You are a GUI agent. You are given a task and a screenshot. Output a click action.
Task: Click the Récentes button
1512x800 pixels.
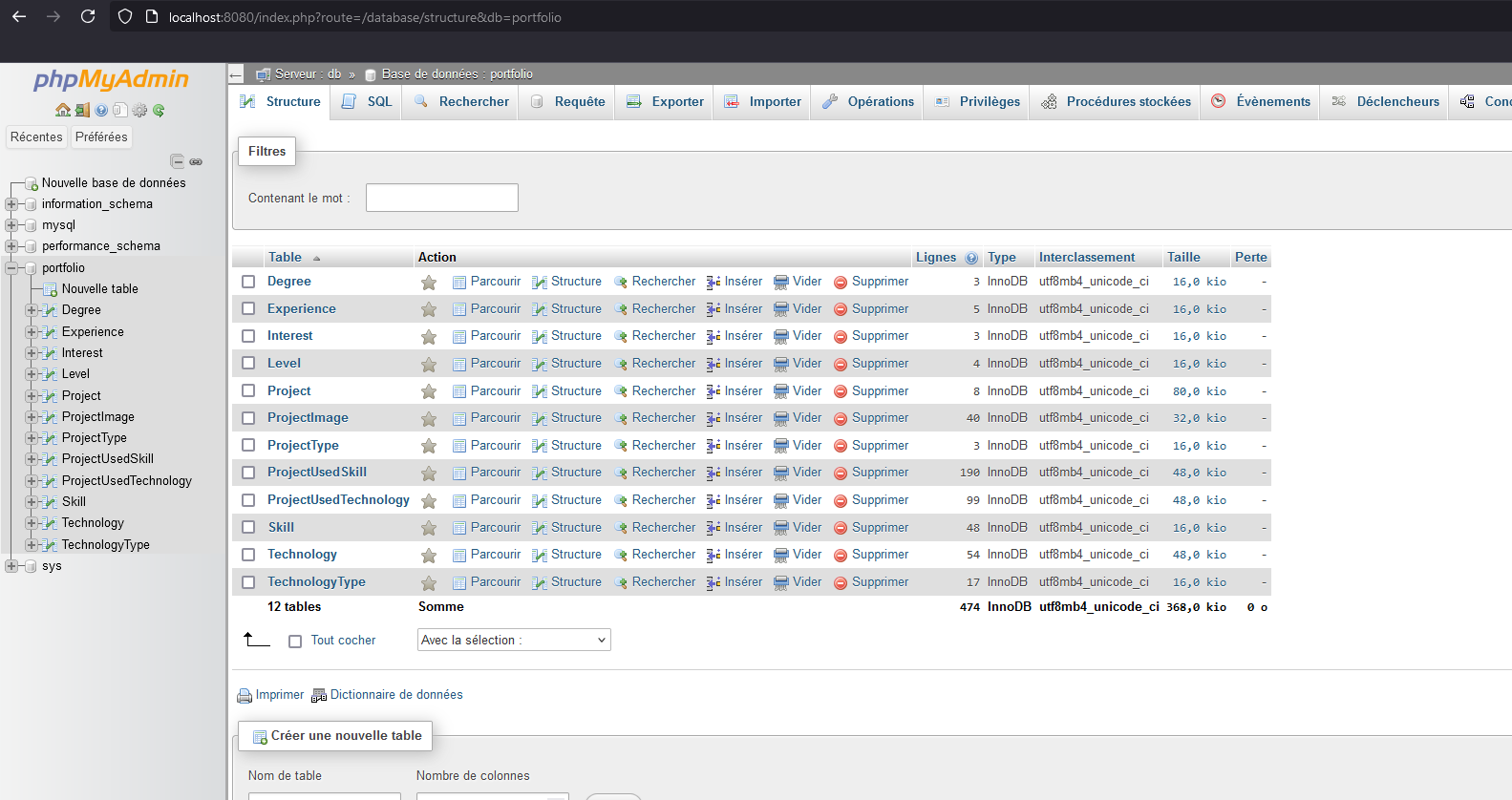pyautogui.click(x=36, y=137)
